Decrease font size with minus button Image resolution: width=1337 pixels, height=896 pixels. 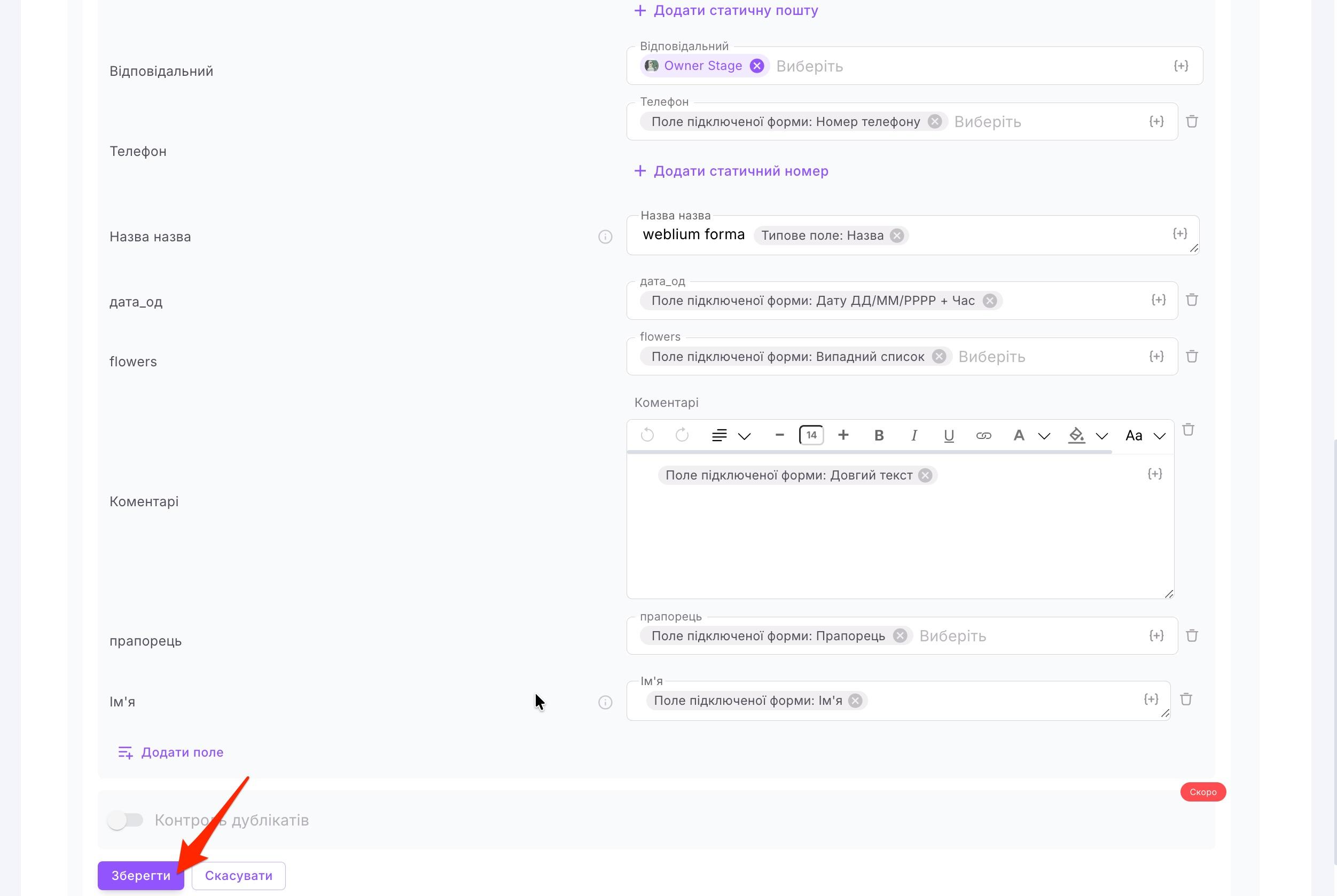[779, 435]
